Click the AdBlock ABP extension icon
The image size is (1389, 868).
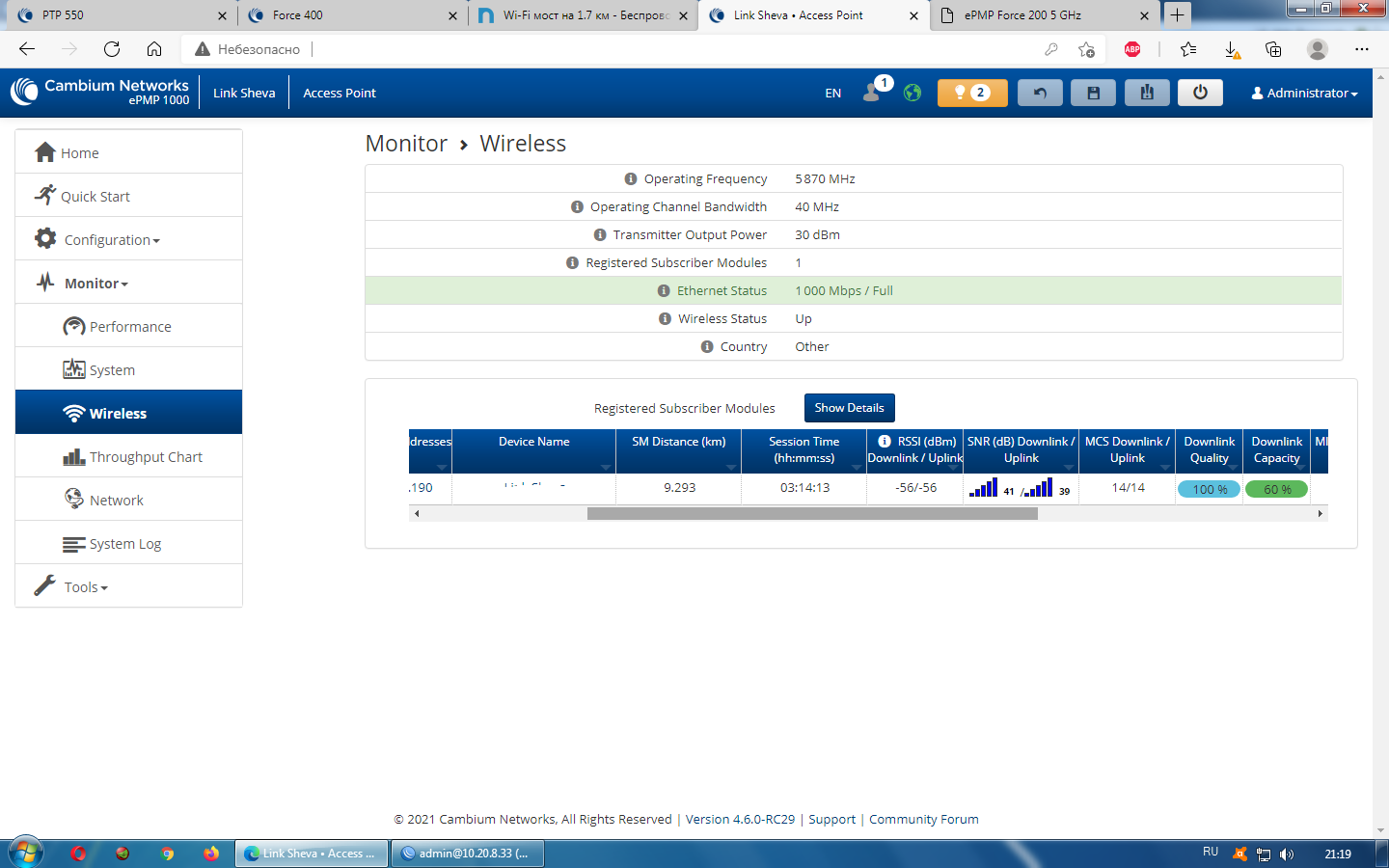(1132, 49)
